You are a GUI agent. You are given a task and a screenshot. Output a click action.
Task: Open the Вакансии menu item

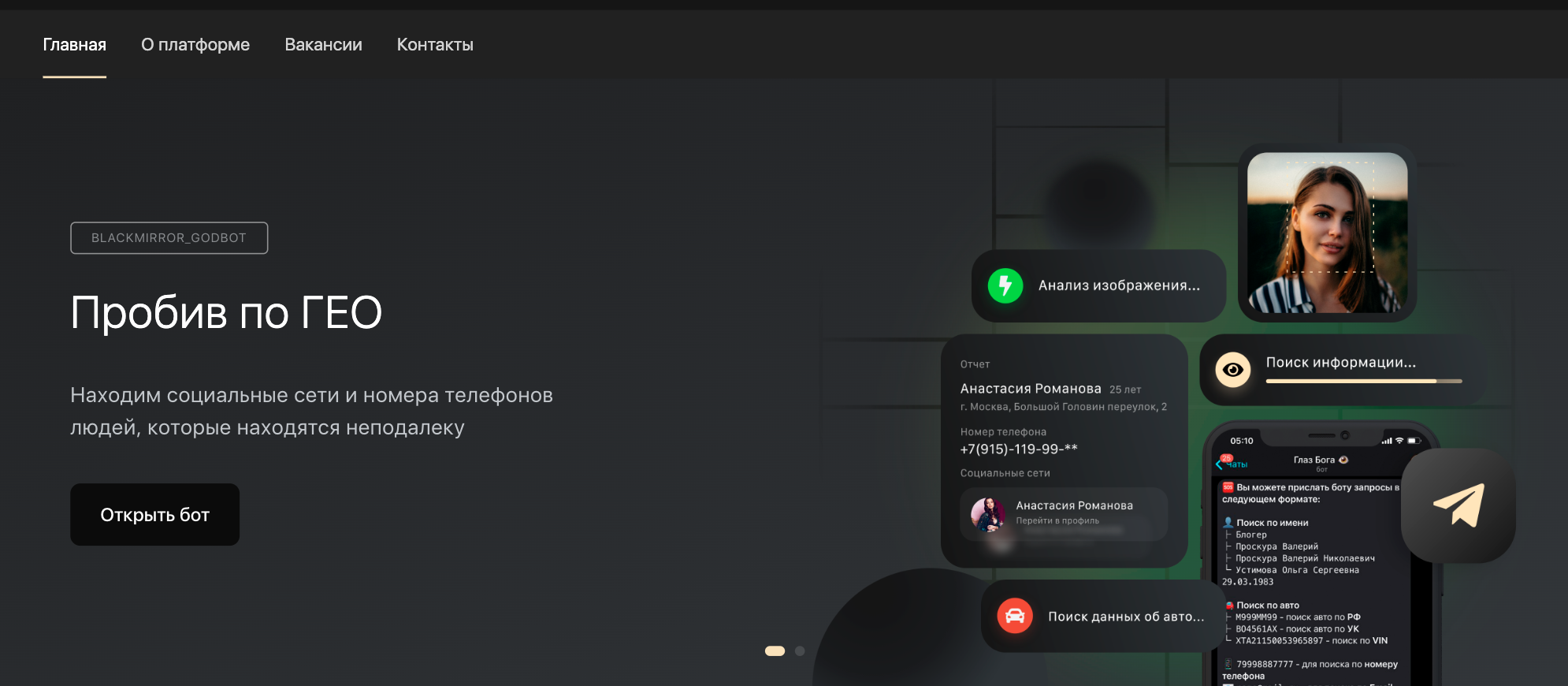click(323, 45)
